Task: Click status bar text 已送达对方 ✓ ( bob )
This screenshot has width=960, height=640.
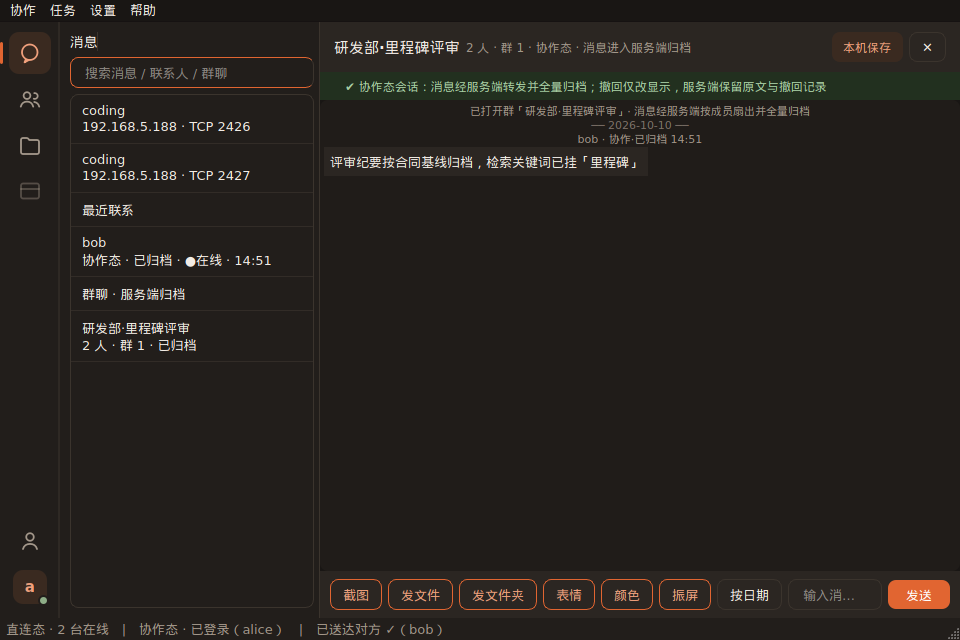Action: (380, 630)
